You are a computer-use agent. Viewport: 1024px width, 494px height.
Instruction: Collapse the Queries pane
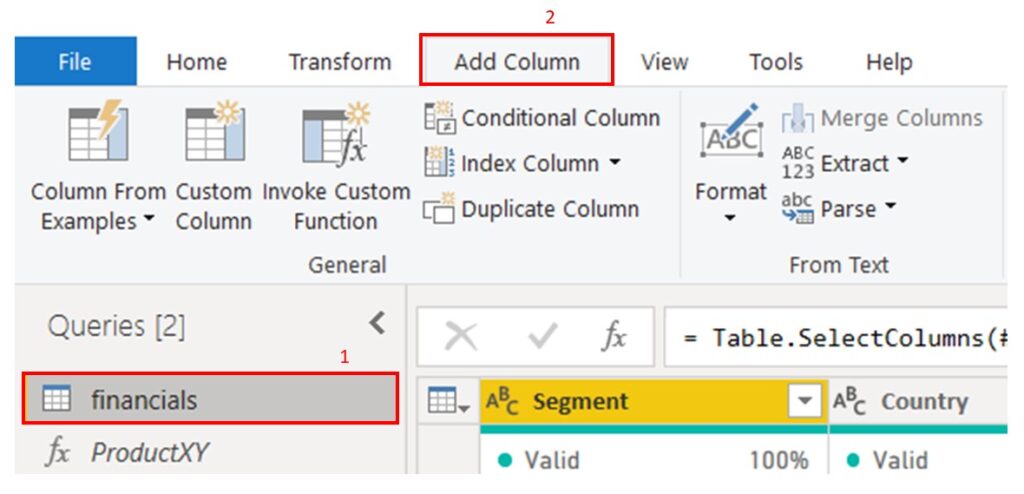coord(377,323)
